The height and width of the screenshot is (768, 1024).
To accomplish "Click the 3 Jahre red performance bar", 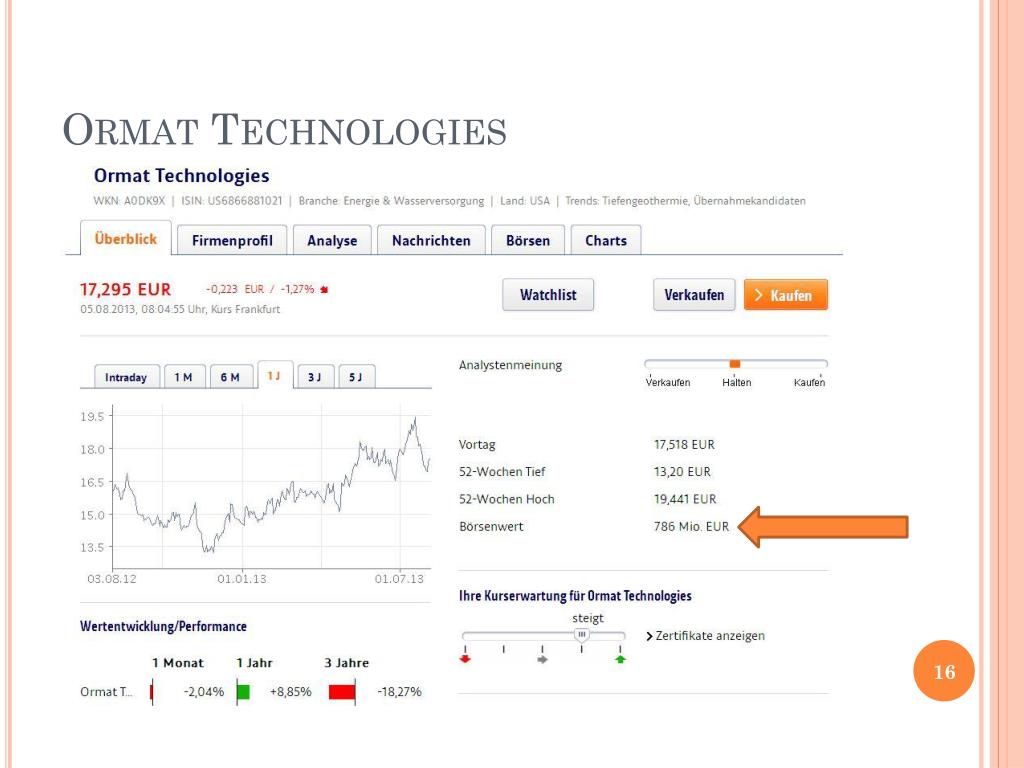I will pos(342,692).
